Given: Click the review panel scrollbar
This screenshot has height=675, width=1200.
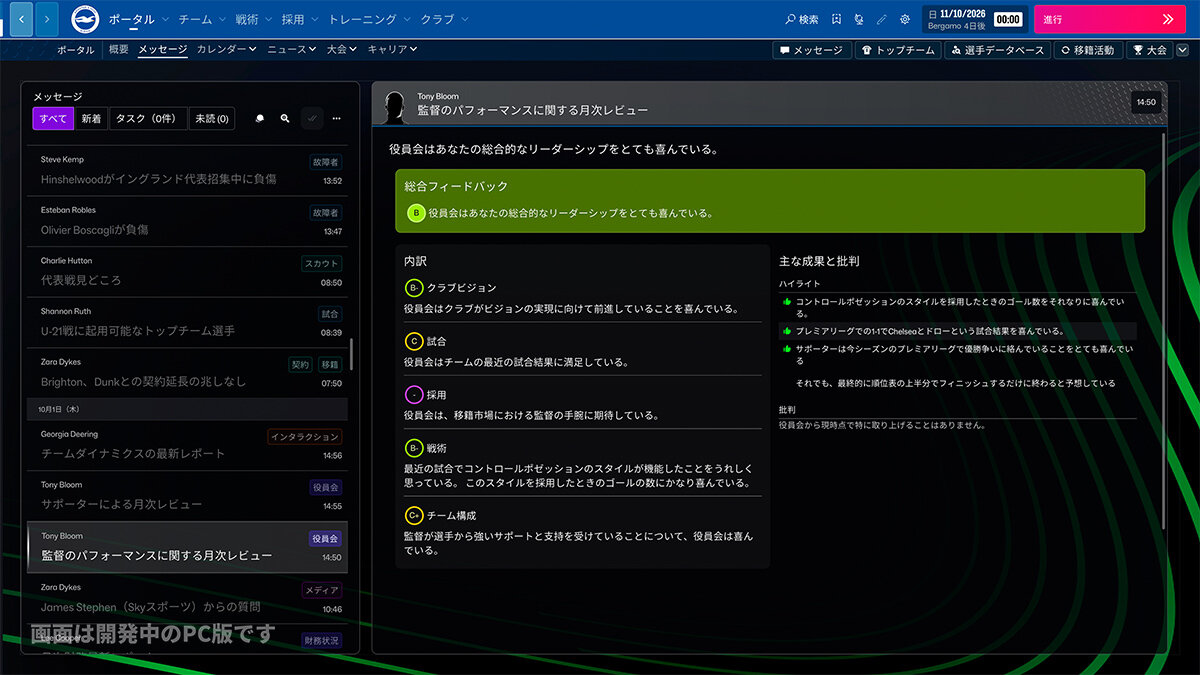Looking at the screenshot, I should pos(1163,330).
